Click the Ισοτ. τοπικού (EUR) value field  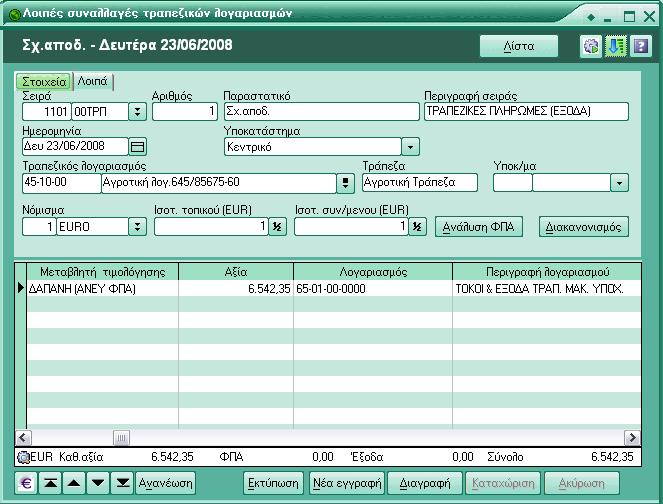click(x=211, y=227)
